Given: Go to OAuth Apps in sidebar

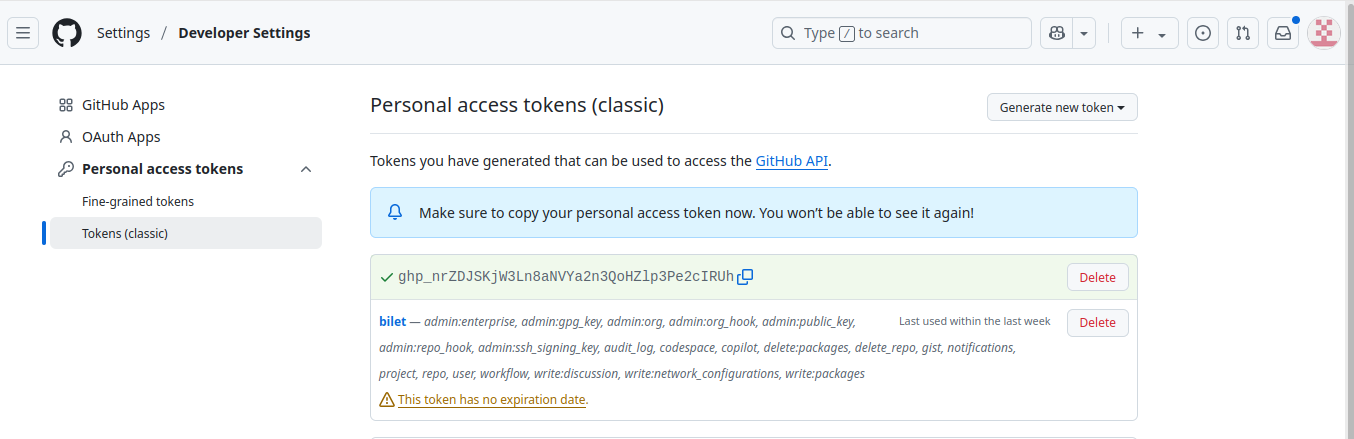Looking at the screenshot, I should (121, 137).
